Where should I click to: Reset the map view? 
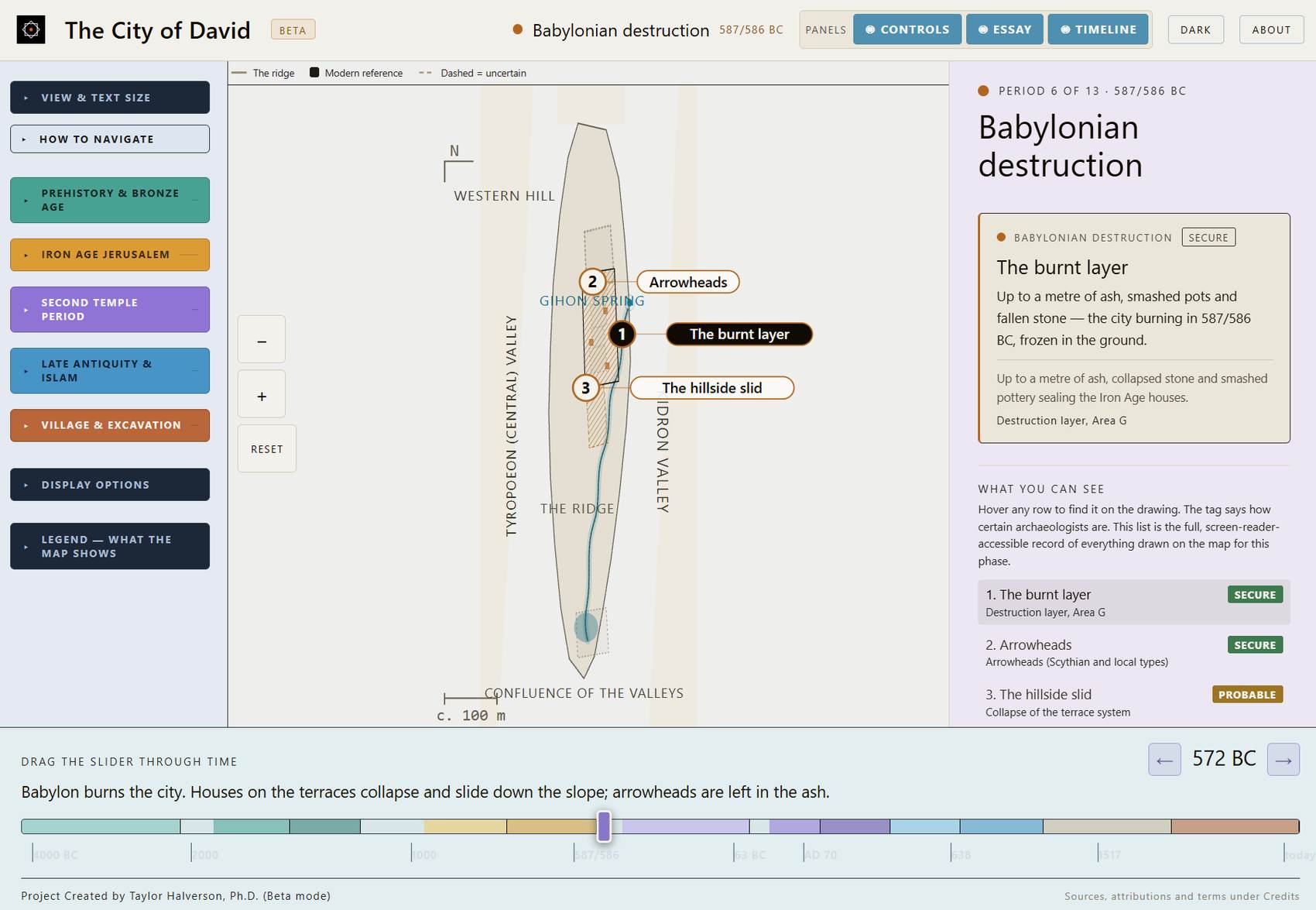[267, 449]
